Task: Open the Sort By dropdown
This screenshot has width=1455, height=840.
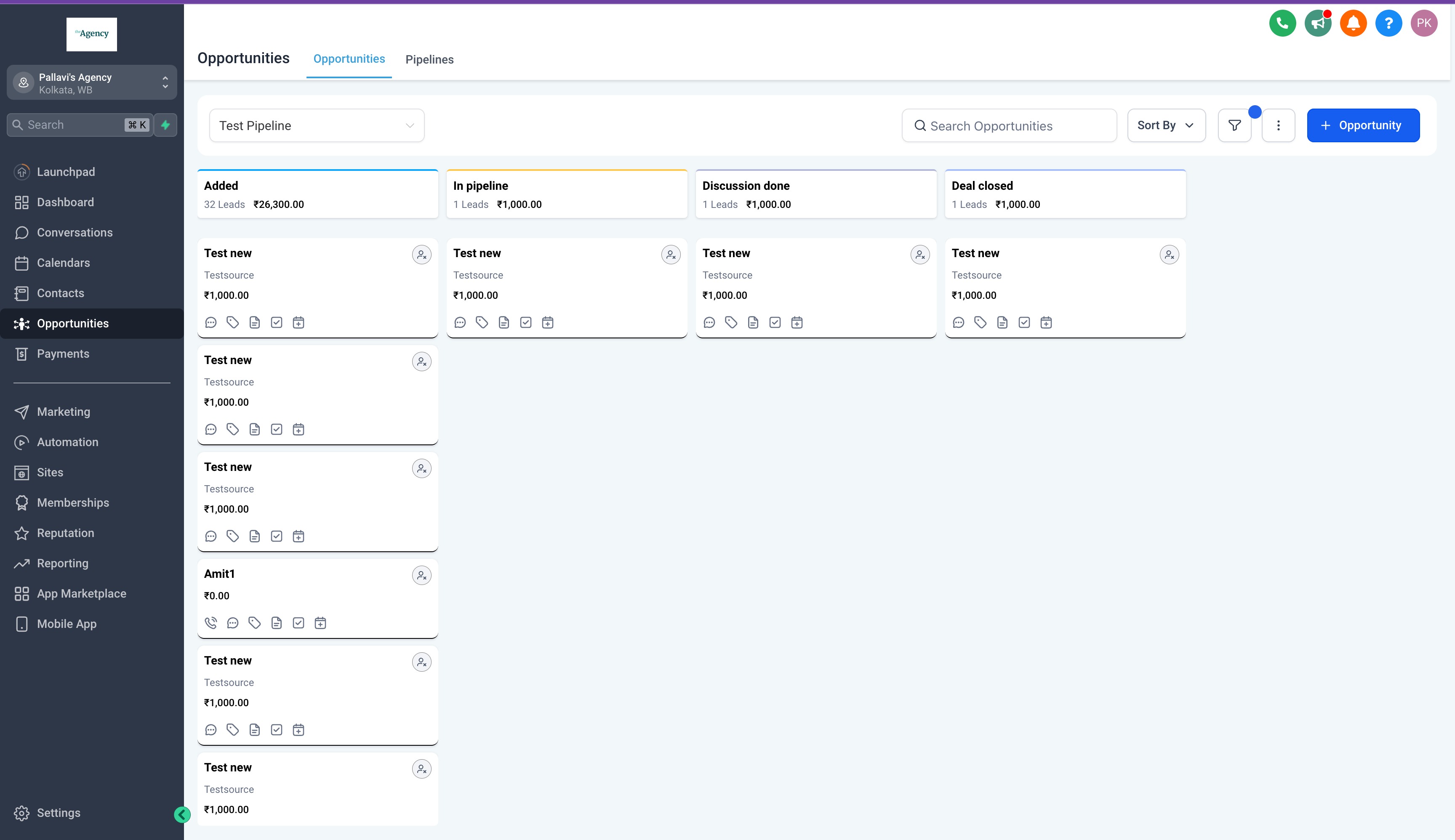Action: [x=1166, y=125]
